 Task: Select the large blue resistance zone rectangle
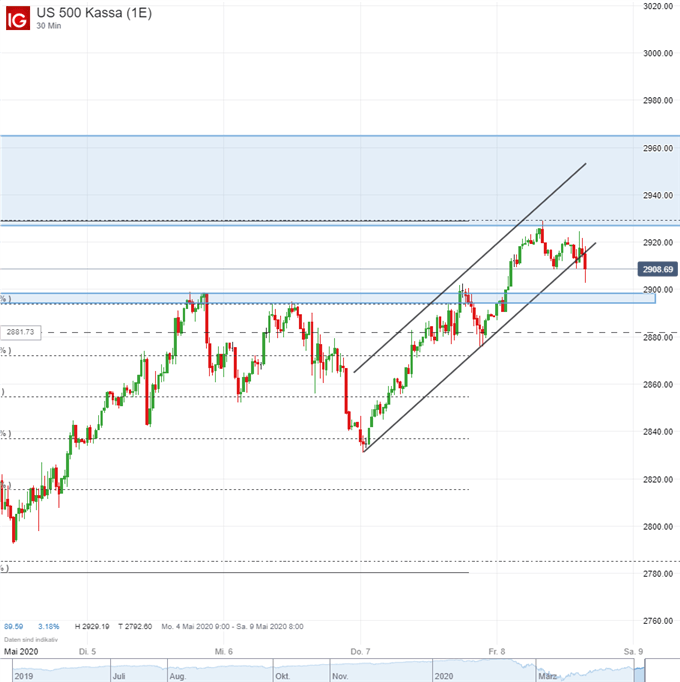click(340, 180)
